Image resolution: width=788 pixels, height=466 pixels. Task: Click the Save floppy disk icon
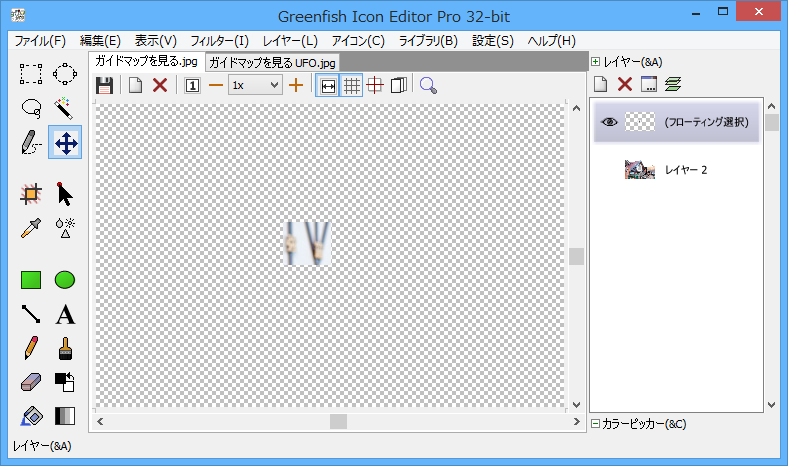pyautogui.click(x=104, y=86)
